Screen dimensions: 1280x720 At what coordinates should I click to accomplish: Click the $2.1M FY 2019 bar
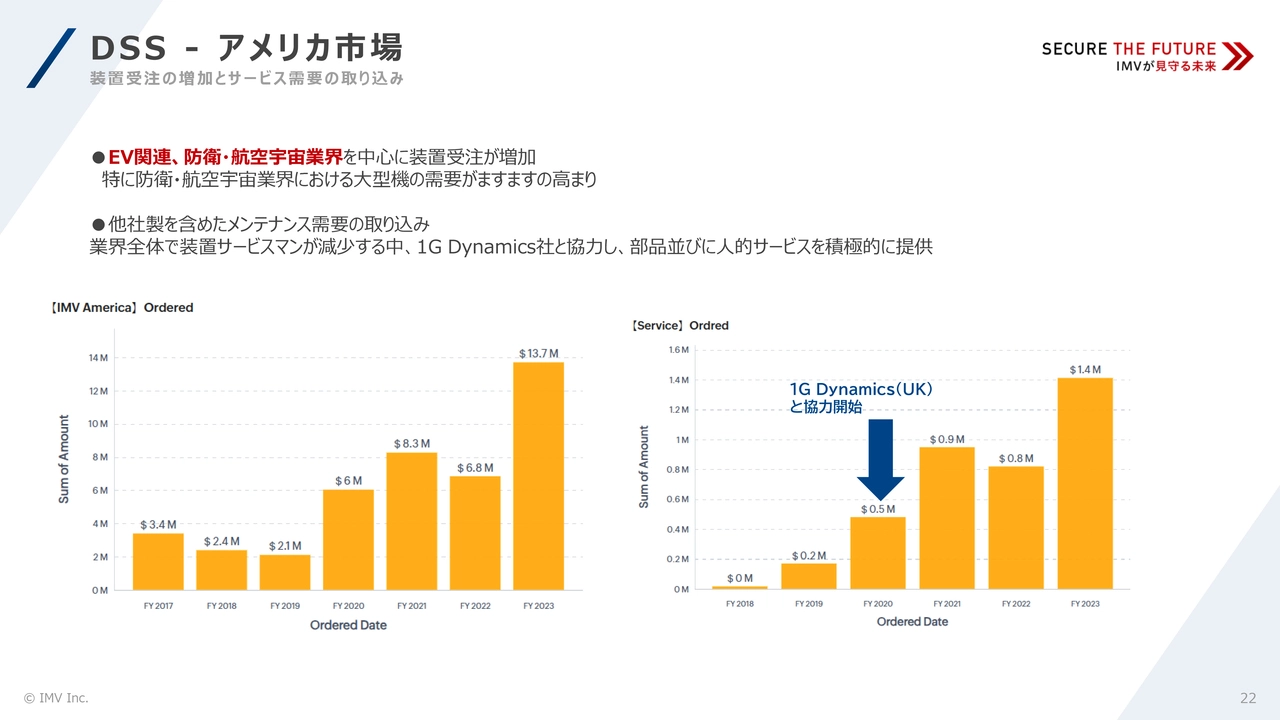tap(285, 572)
